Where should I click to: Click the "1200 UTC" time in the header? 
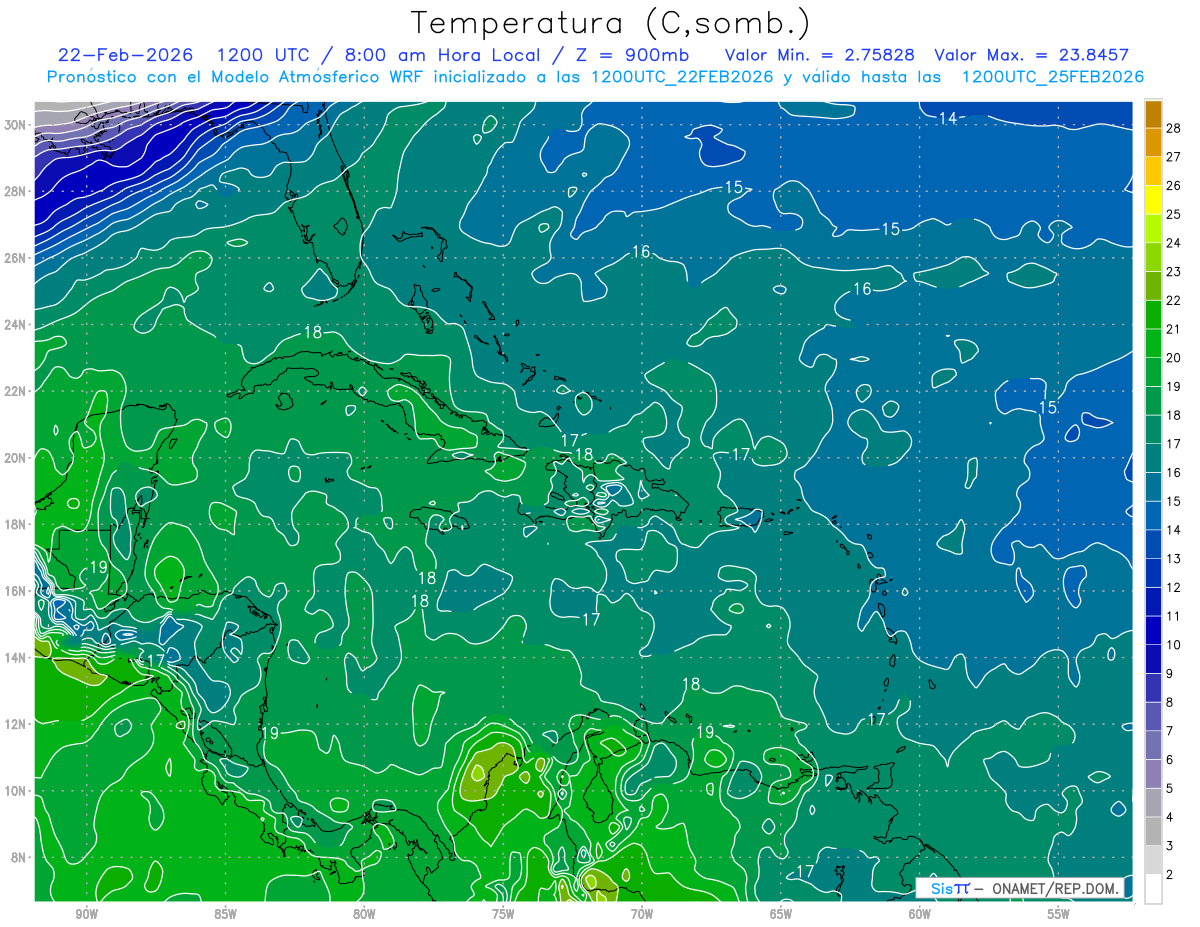click(266, 55)
